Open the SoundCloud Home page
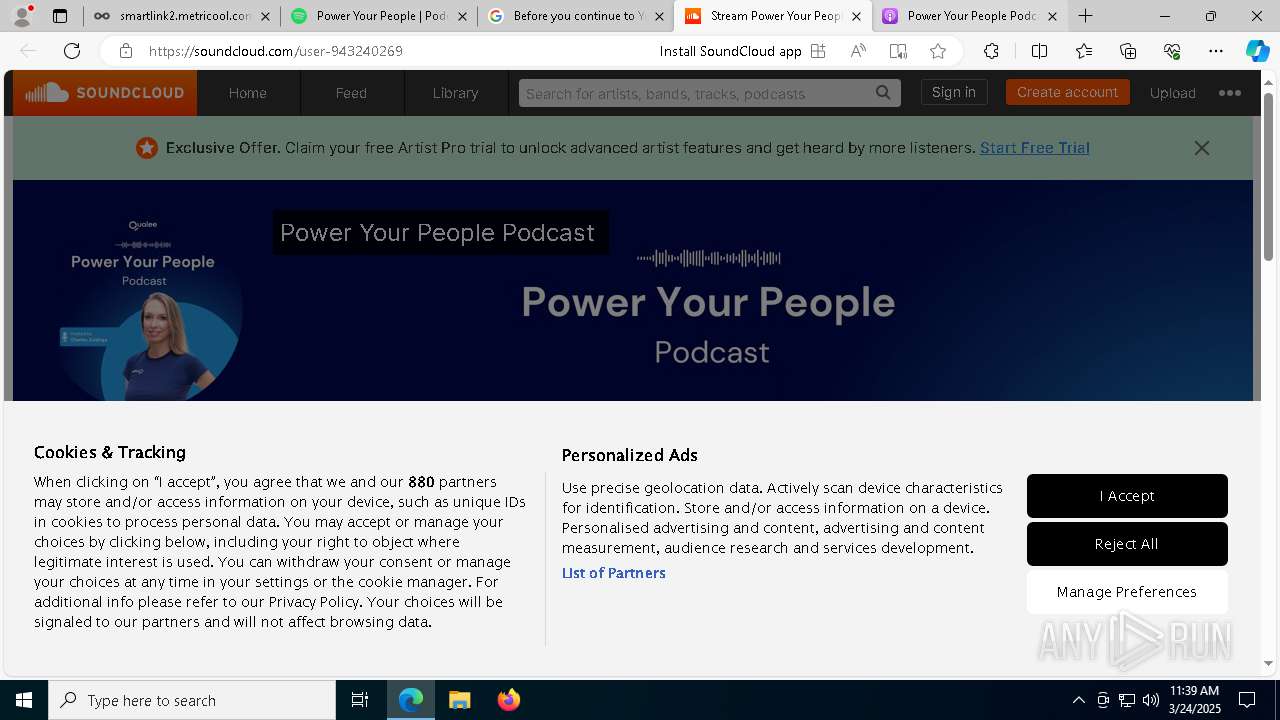 247,93
